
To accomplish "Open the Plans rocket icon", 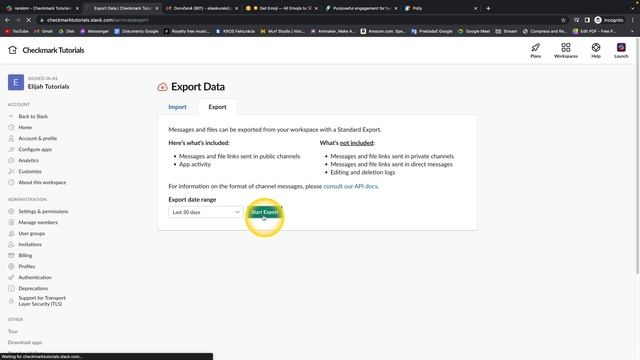I will [536, 47].
